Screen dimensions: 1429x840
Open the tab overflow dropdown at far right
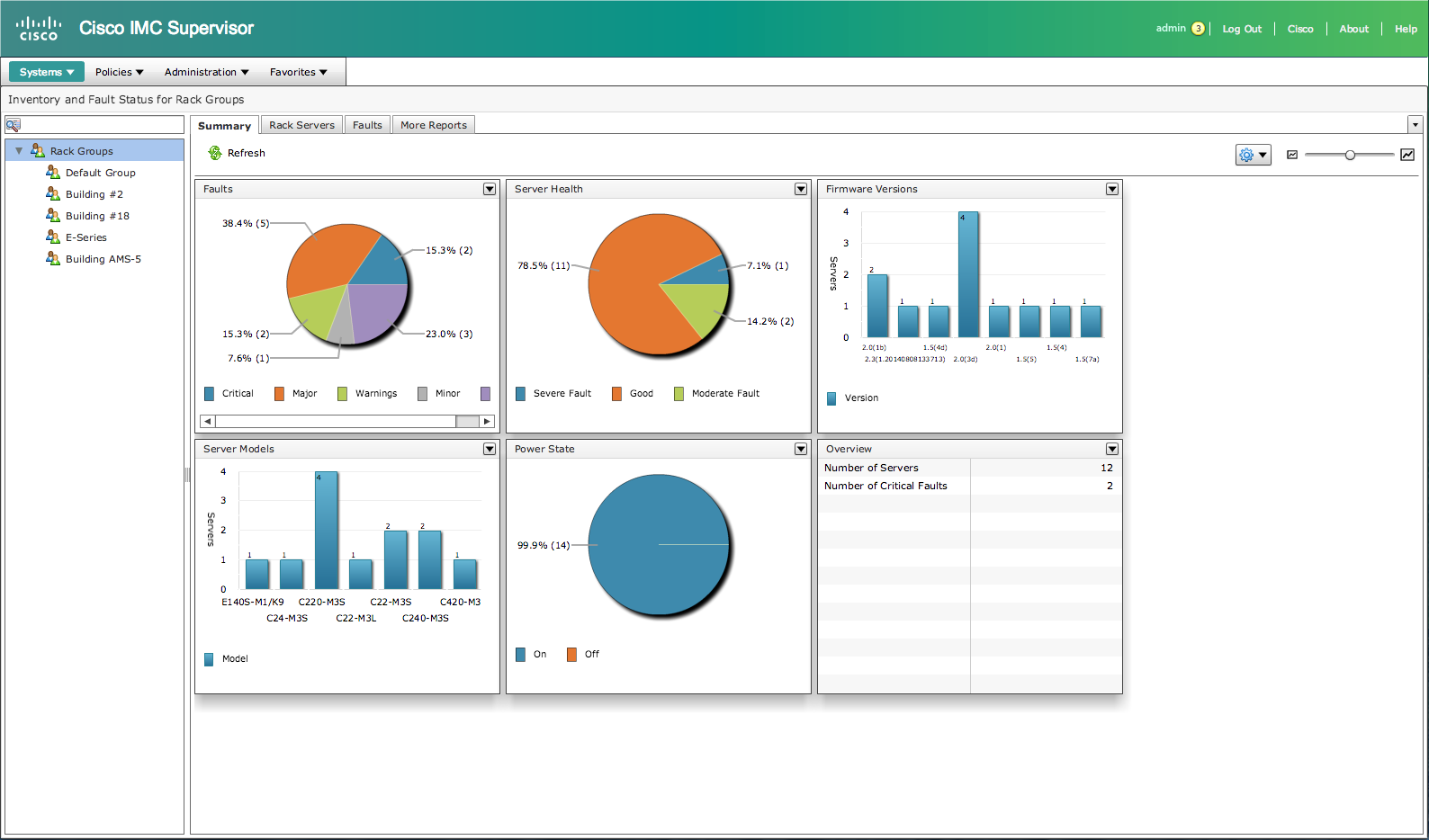tap(1415, 125)
